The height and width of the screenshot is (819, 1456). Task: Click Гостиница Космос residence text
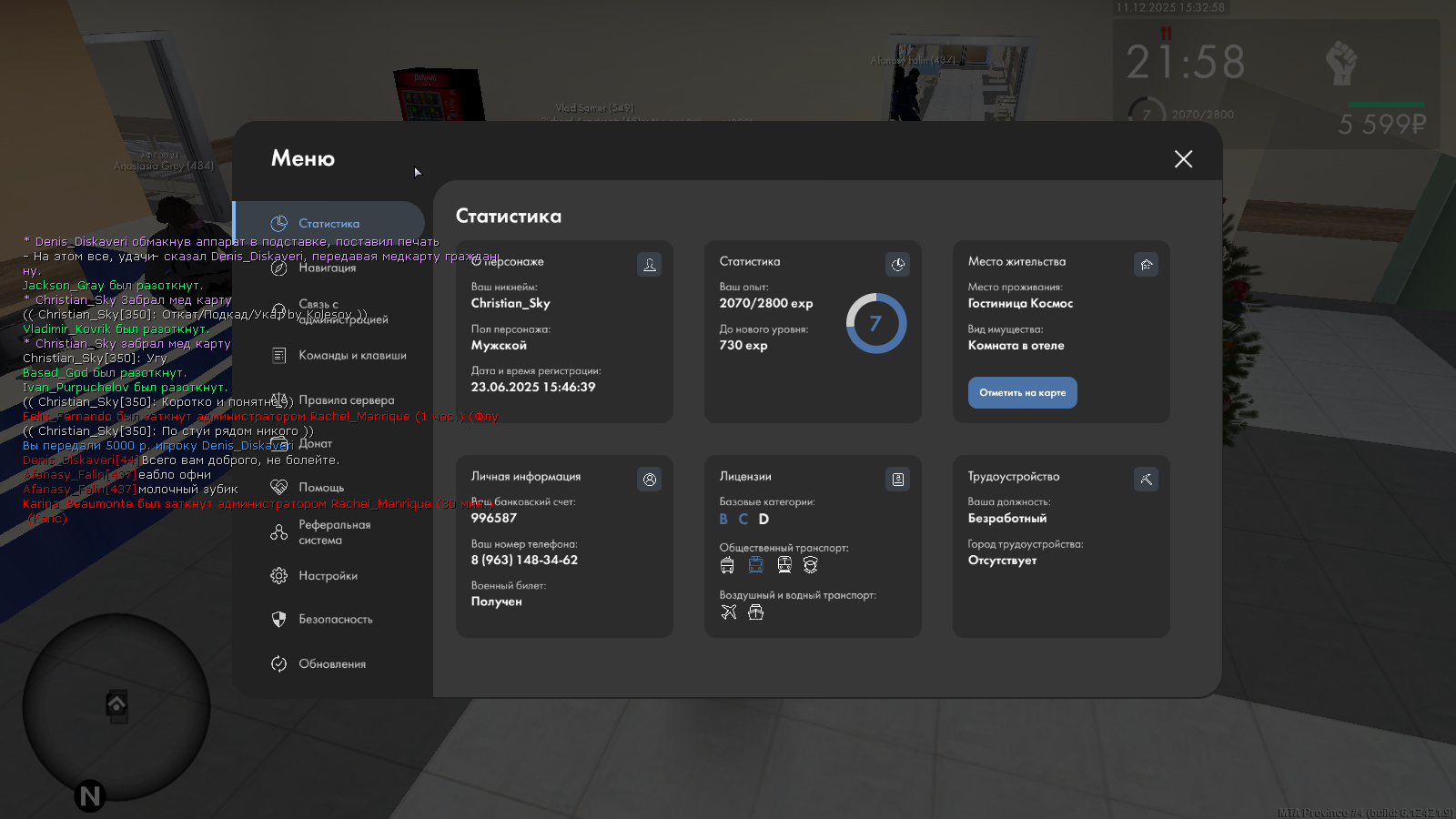pyautogui.click(x=1020, y=303)
